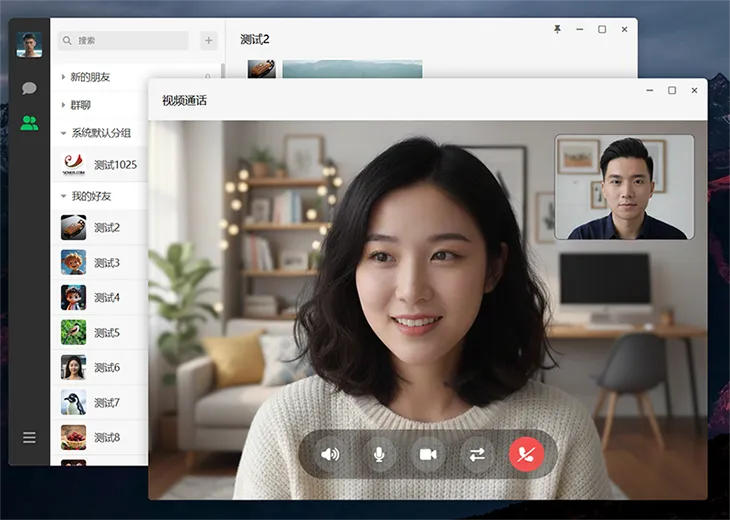The image size is (730, 520).
Task: Turn off the video camera
Action: (428, 454)
